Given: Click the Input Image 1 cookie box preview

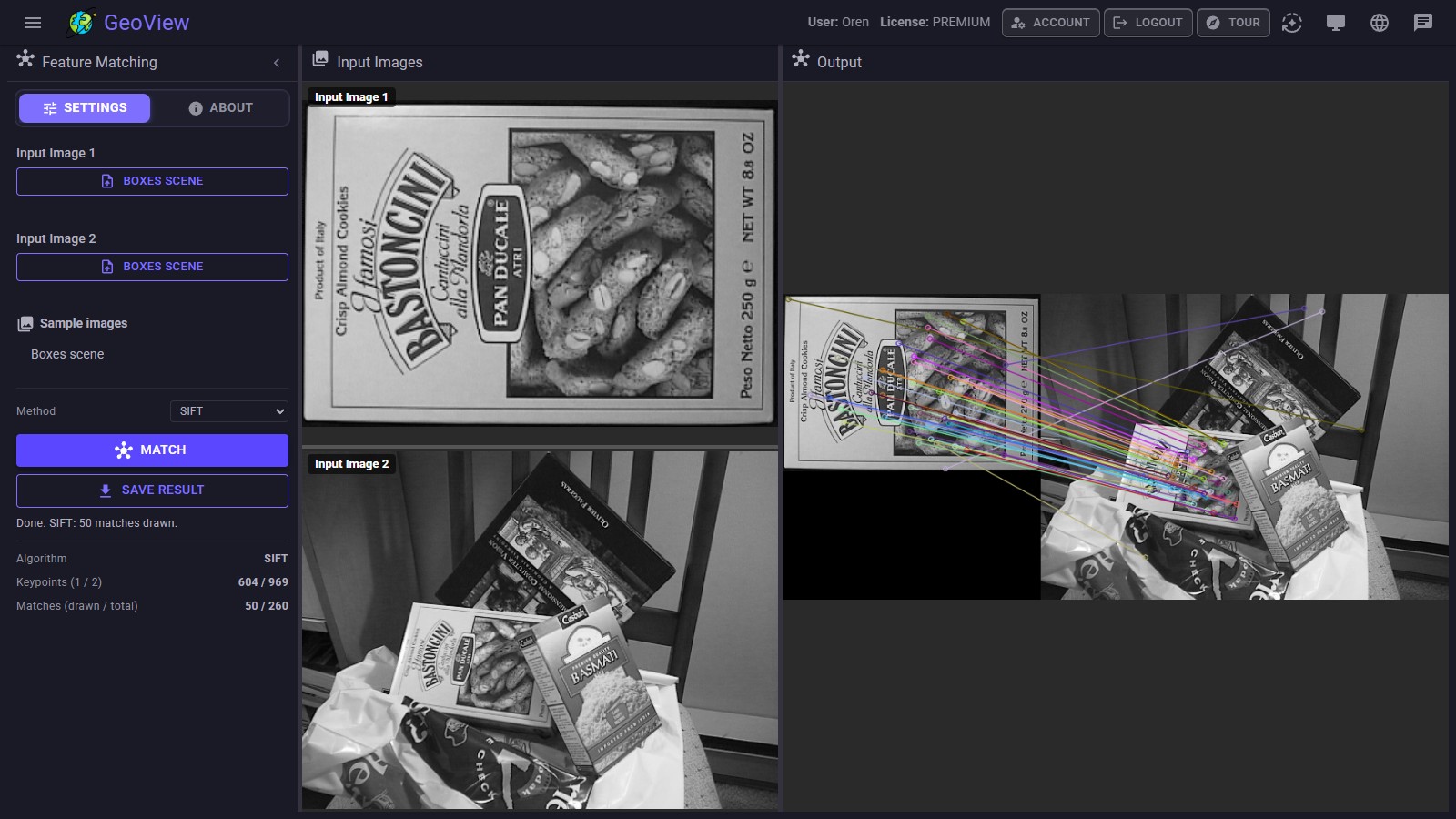Looking at the screenshot, I should click(540, 262).
